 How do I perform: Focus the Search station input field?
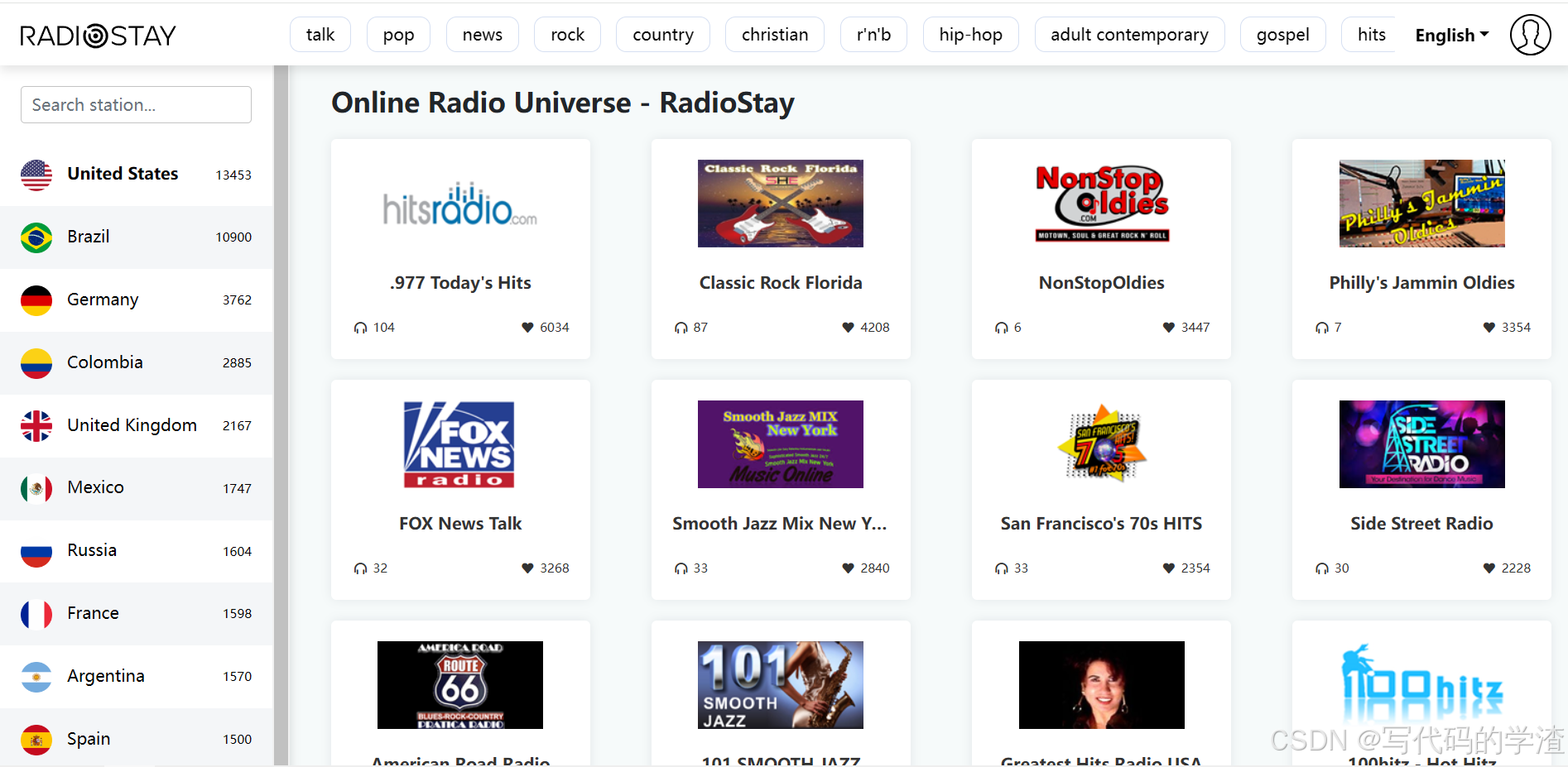pyautogui.click(x=136, y=105)
